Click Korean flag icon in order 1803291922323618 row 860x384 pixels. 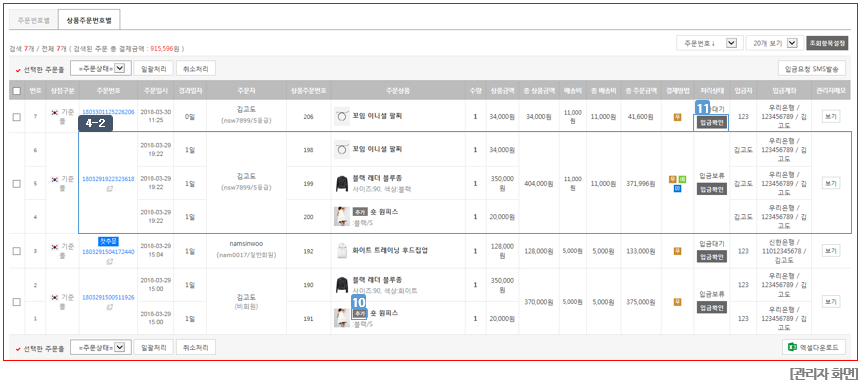[x=54, y=179]
